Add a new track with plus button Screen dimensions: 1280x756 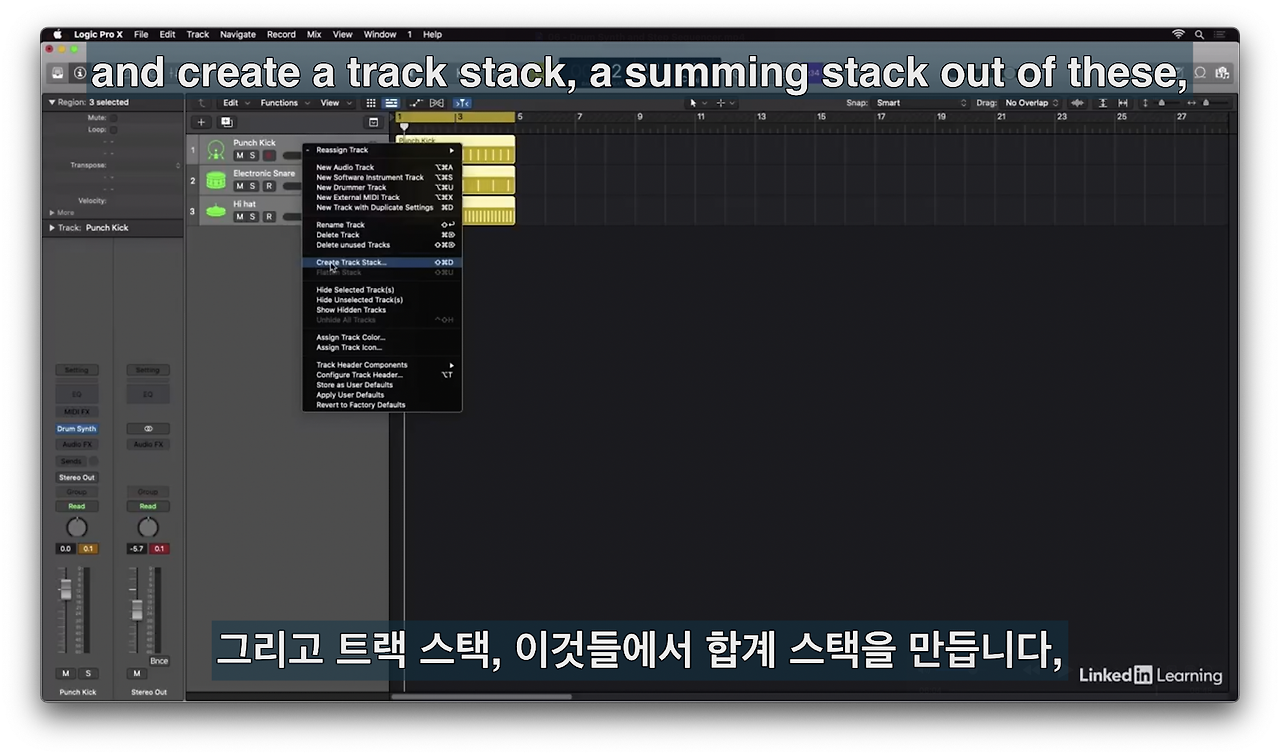pos(201,122)
